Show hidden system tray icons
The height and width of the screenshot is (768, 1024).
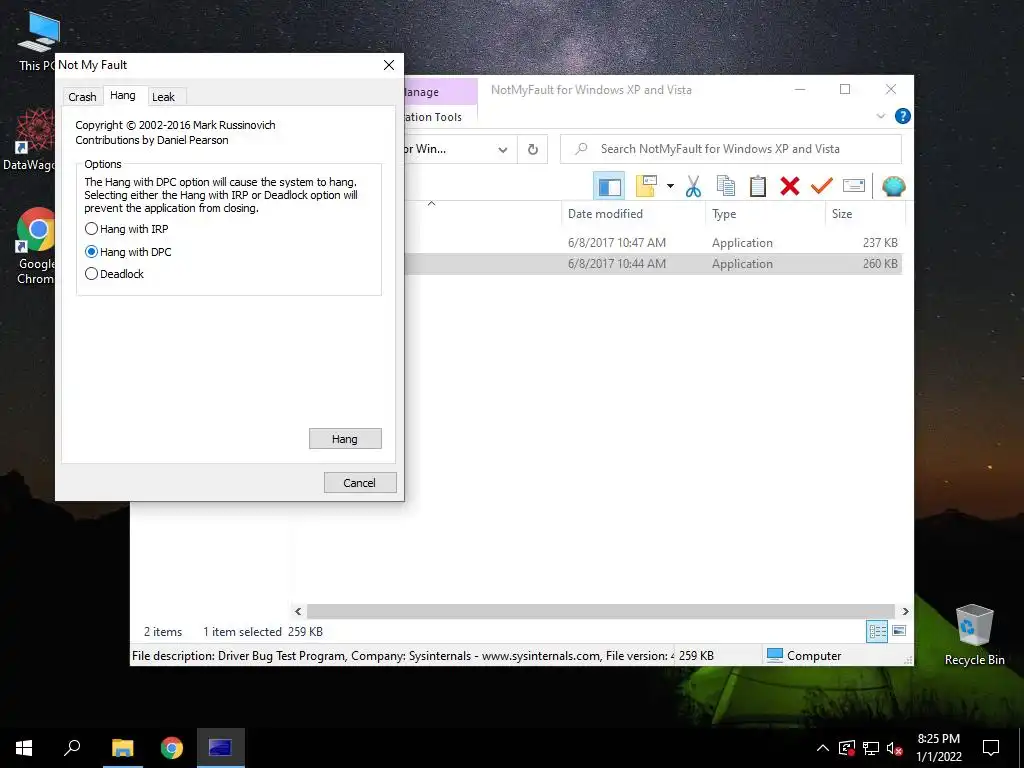click(x=823, y=748)
